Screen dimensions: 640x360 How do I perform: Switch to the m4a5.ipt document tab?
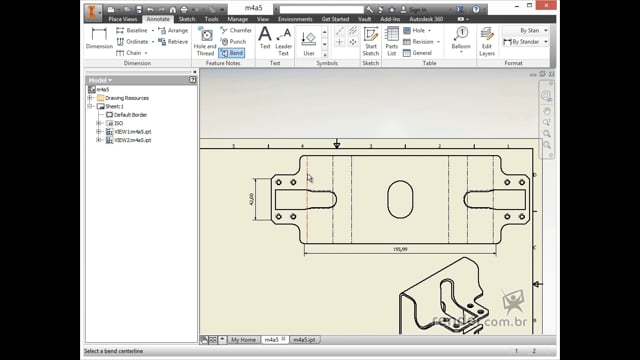click(304, 340)
